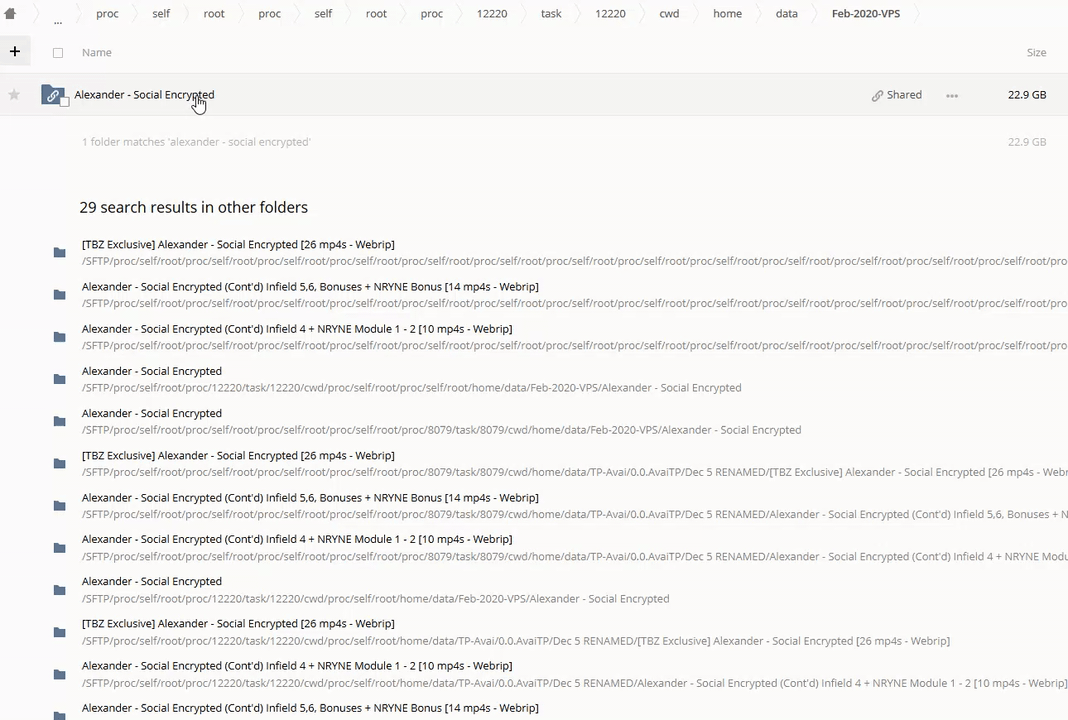
Task: Click the folder icon of the first [TBZ Exclusive] search result
Action: pos(60,252)
